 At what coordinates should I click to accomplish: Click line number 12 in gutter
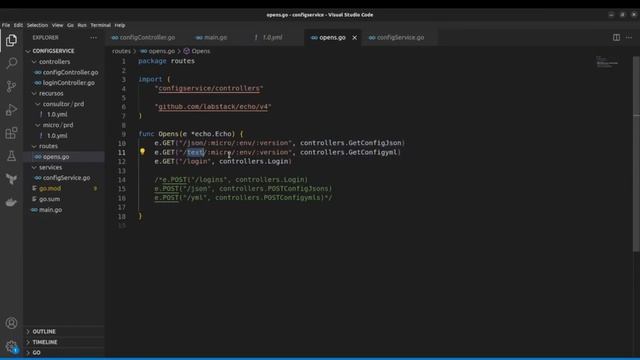122,162
